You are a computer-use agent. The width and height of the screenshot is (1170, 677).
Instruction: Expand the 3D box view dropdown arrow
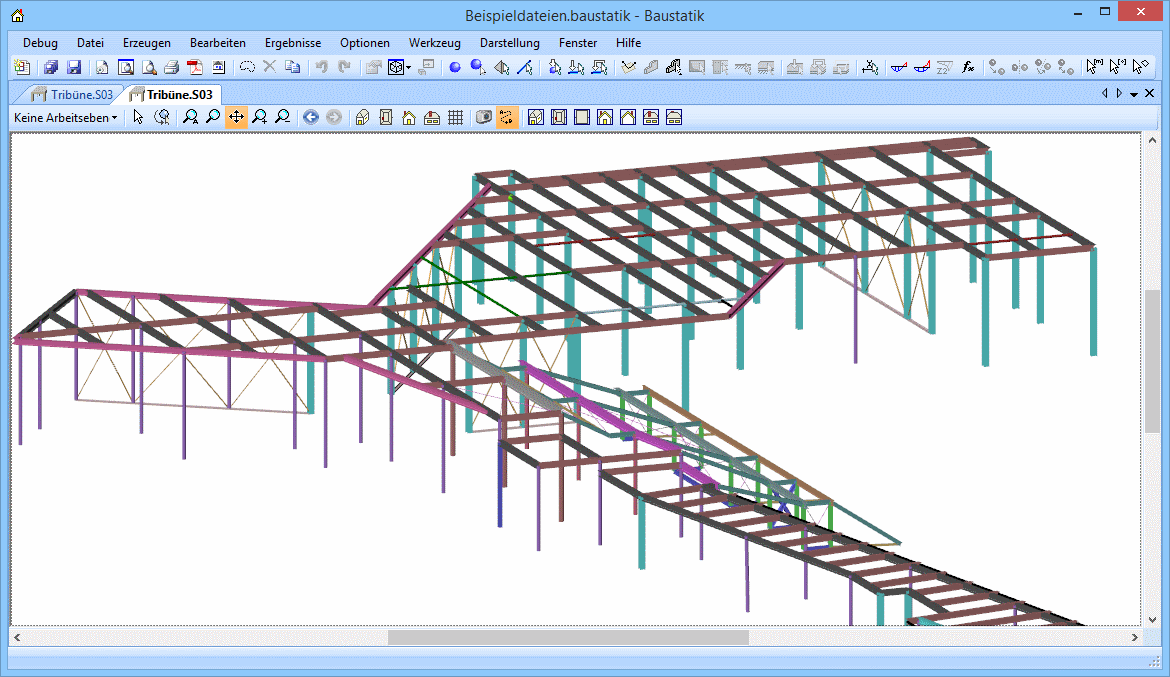coord(409,68)
